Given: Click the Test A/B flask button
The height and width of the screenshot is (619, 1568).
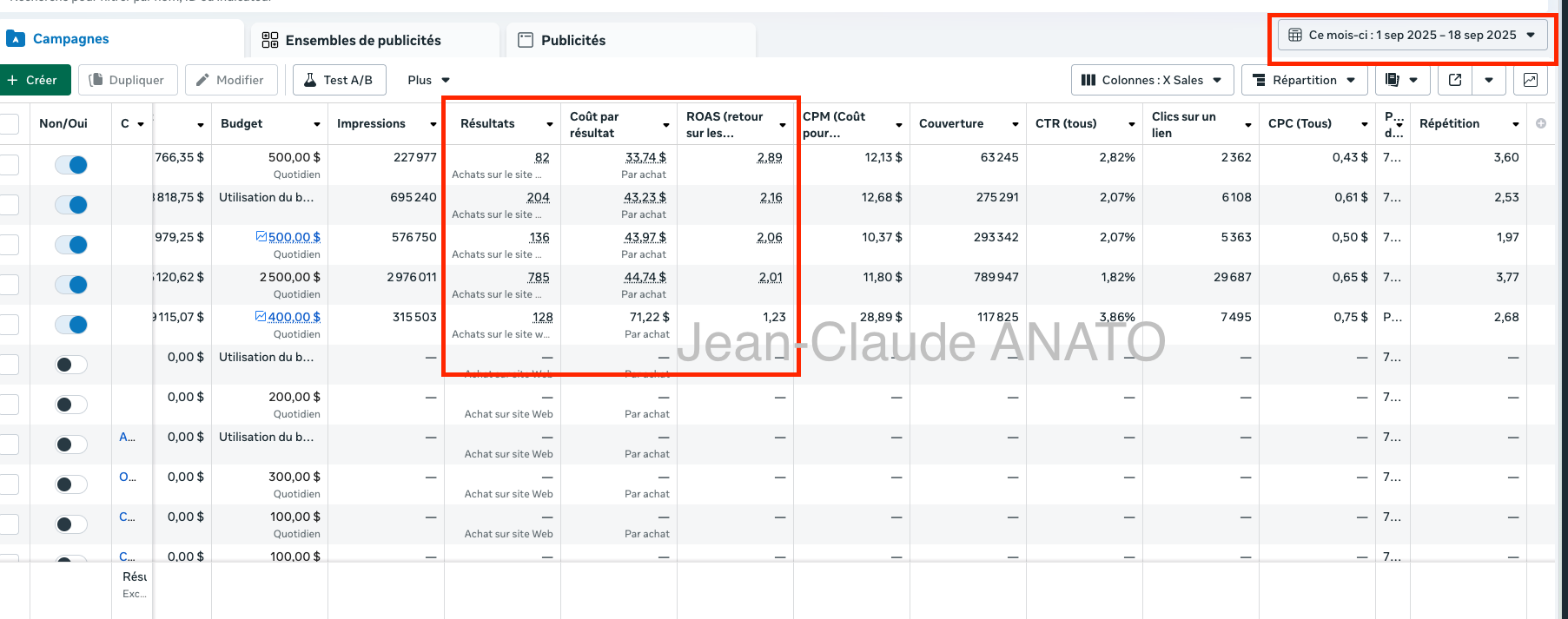Looking at the screenshot, I should tap(339, 80).
